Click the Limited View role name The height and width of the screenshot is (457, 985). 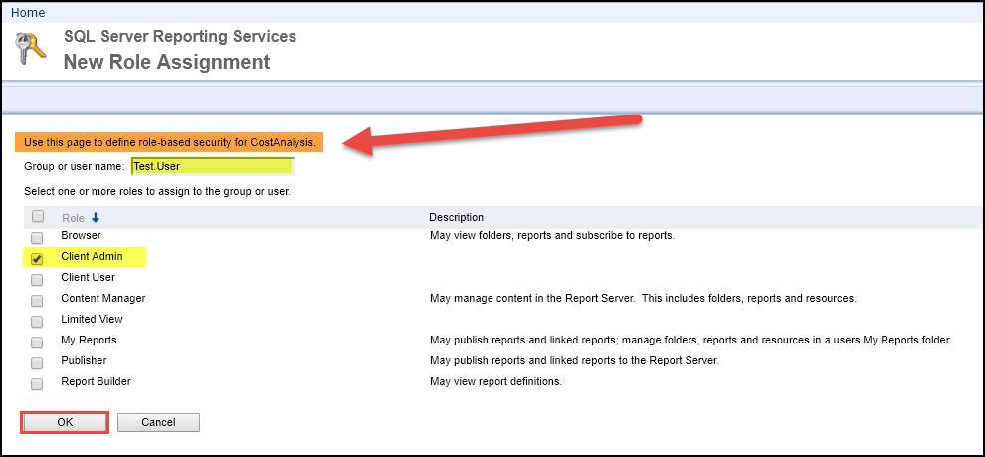click(92, 319)
